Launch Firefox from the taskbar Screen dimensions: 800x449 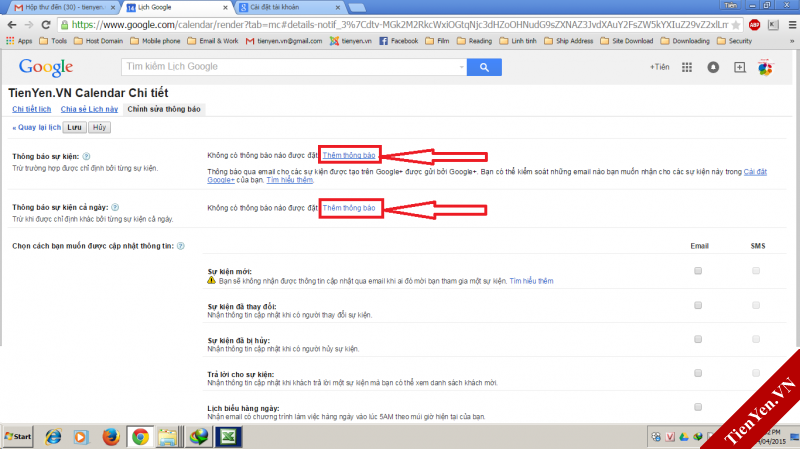click(111, 437)
